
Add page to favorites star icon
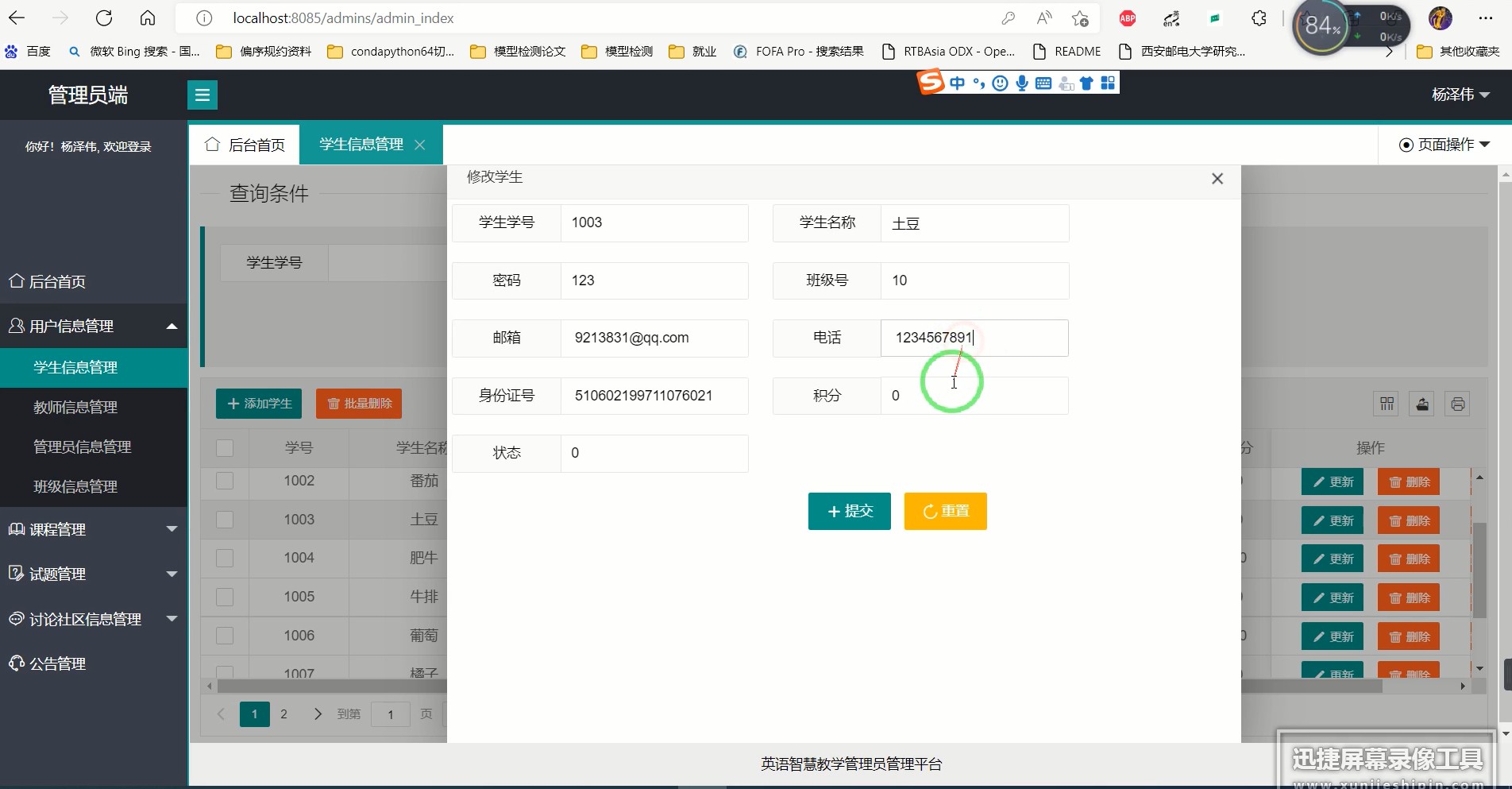1080,18
